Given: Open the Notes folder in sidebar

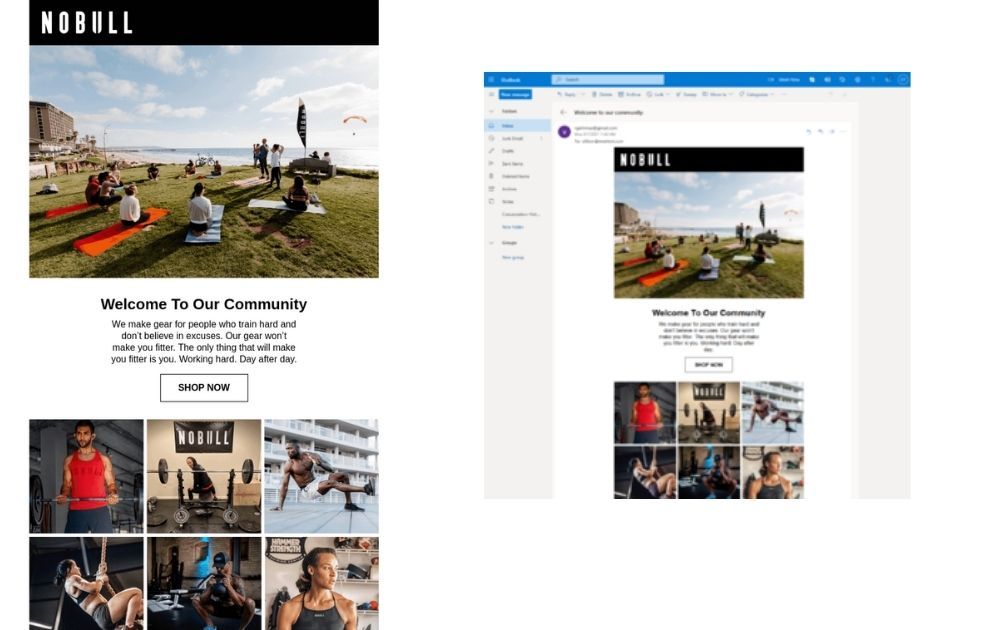Looking at the screenshot, I should click(517, 201).
